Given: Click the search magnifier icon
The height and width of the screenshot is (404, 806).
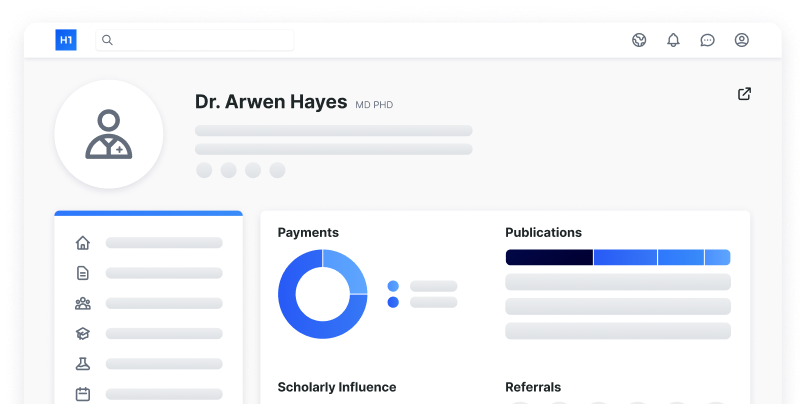Looking at the screenshot, I should [107, 40].
